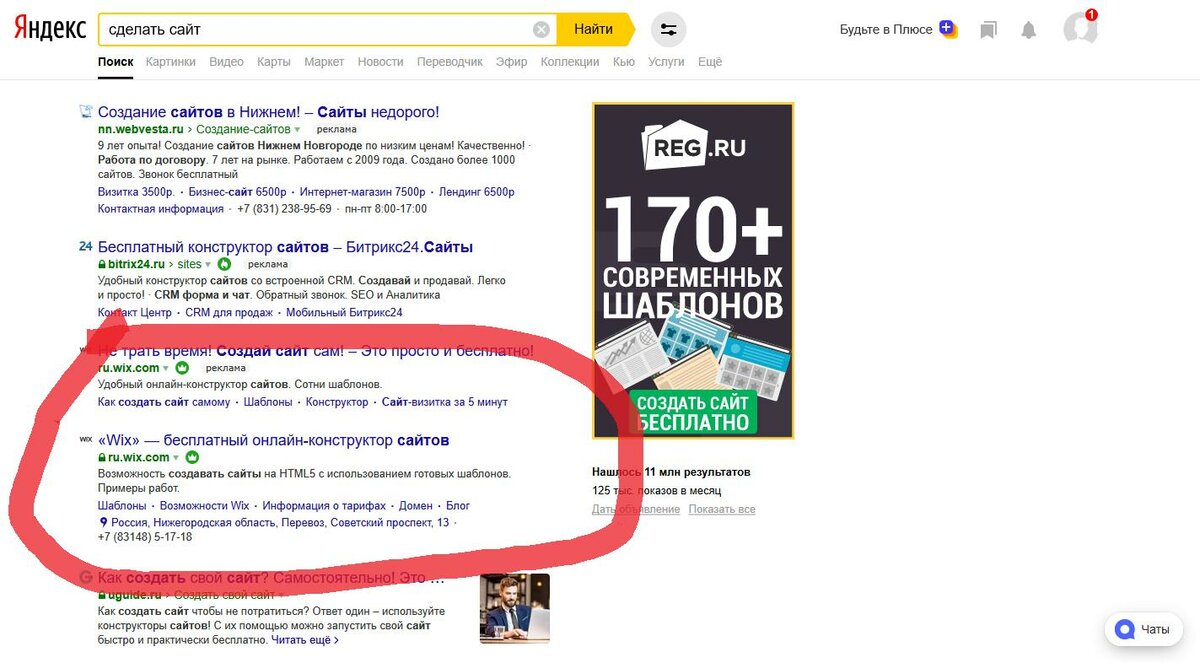1200x663 pixels.
Task: Click the Информация о тарифах sitelink
Action: (324, 506)
